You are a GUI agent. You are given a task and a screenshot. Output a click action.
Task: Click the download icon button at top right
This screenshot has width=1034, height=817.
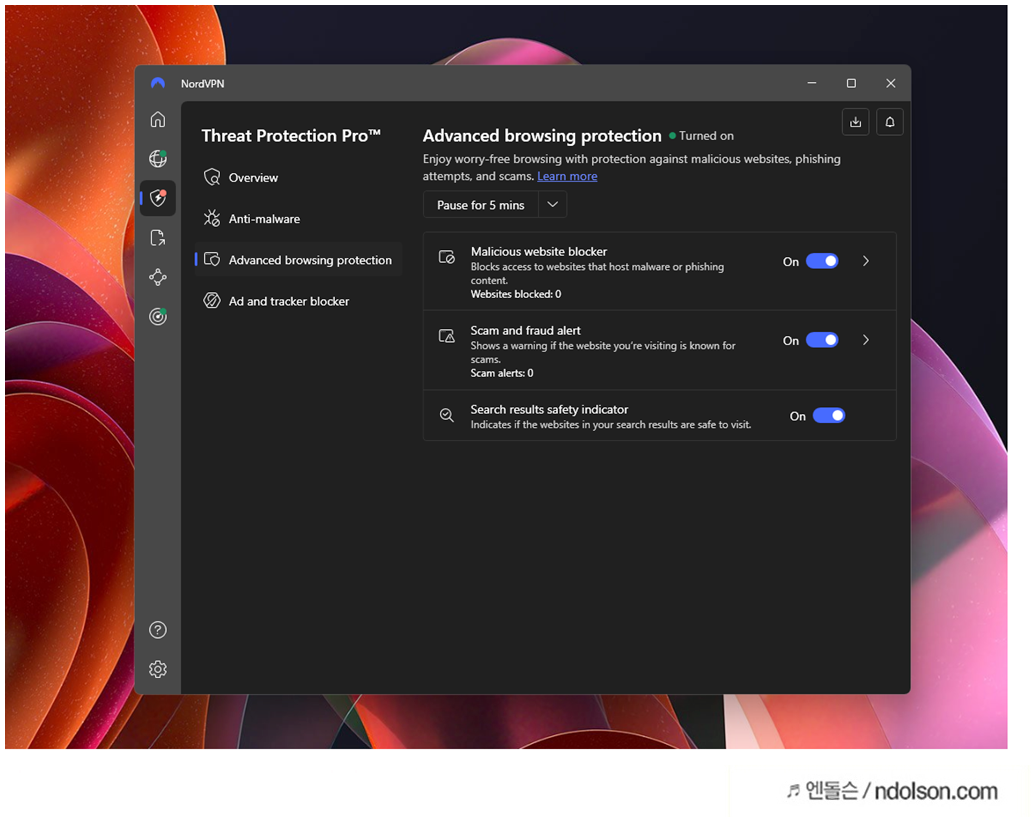point(855,122)
